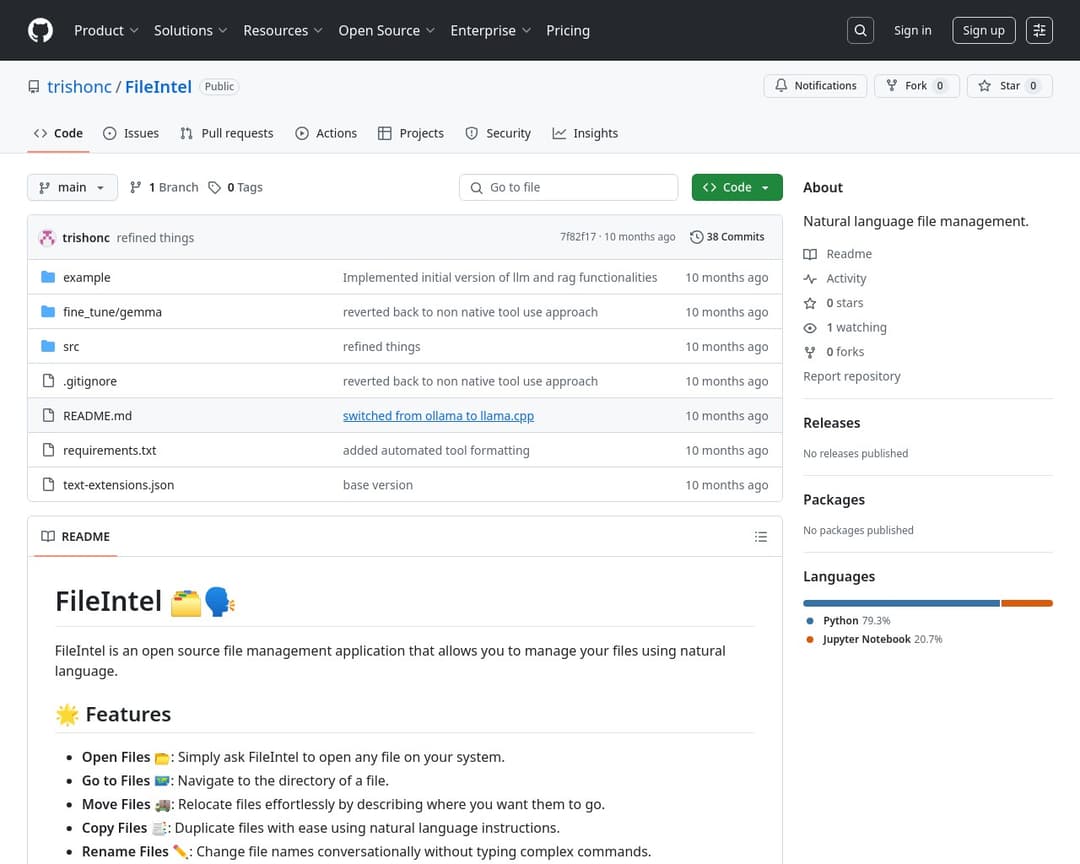Open the Actions tab
The image size is (1080, 864).
pyautogui.click(x=326, y=134)
